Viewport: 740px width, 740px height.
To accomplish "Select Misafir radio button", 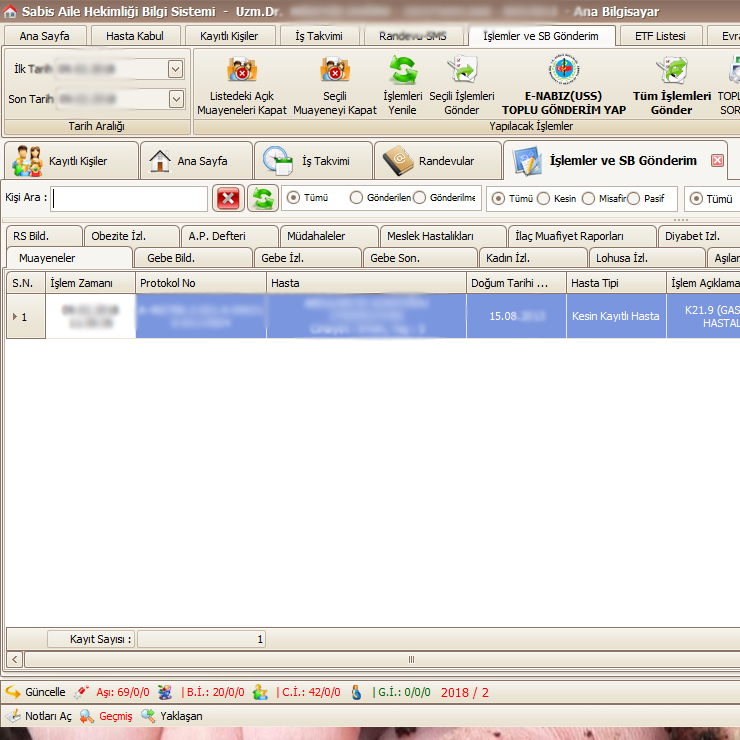I will 588,198.
